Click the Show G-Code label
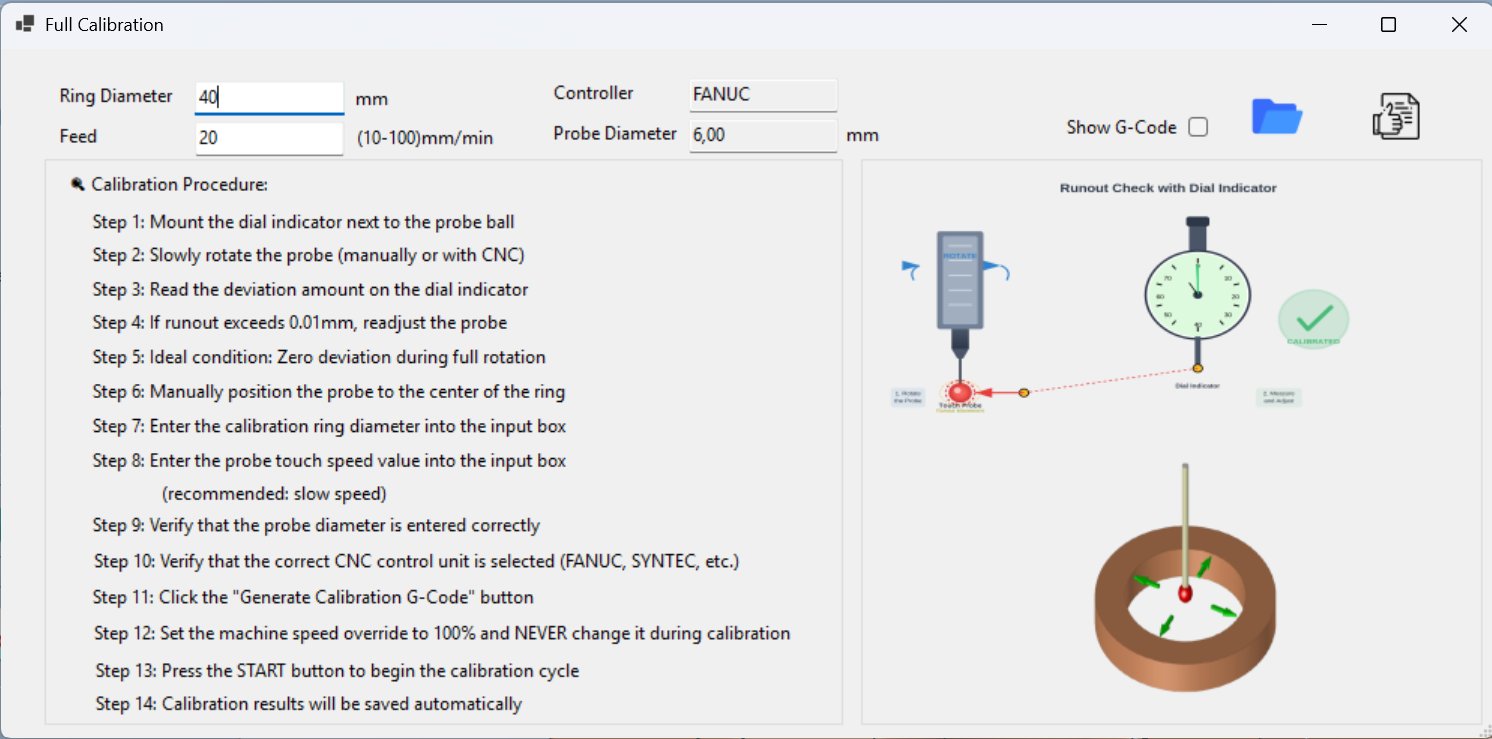This screenshot has width=1492, height=739. tap(1121, 127)
